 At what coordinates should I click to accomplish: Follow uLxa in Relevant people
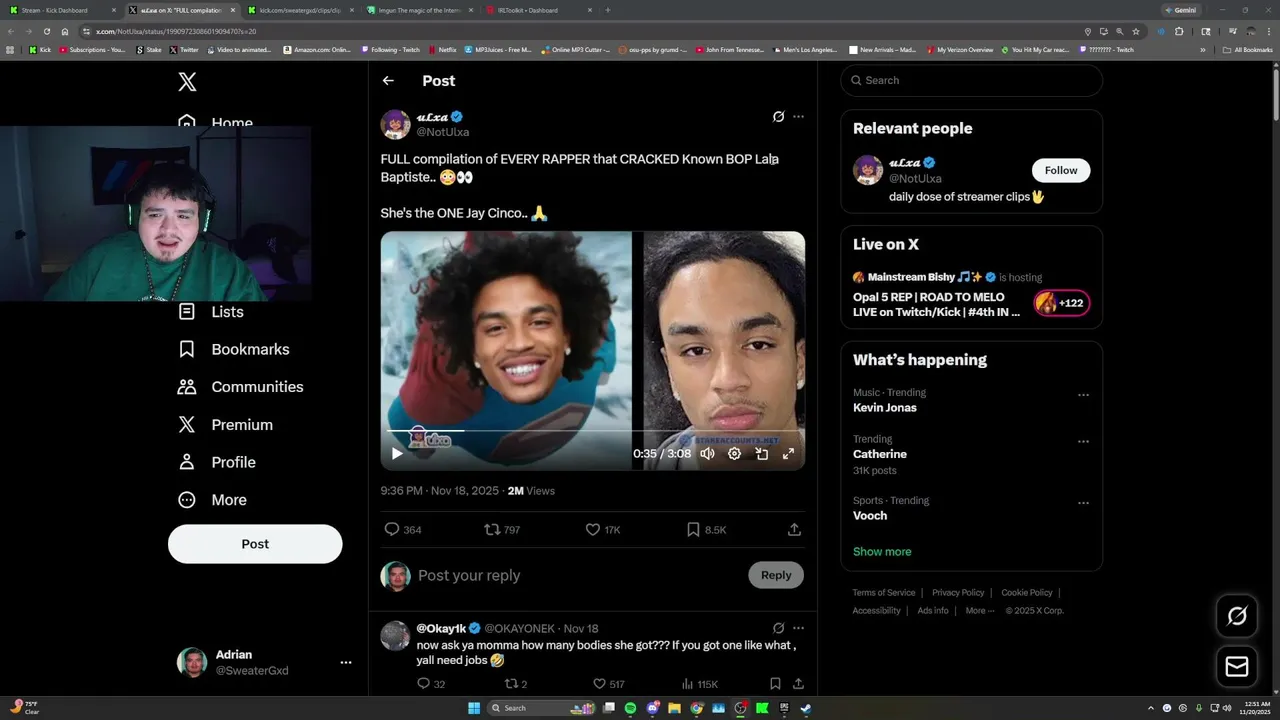(1061, 170)
